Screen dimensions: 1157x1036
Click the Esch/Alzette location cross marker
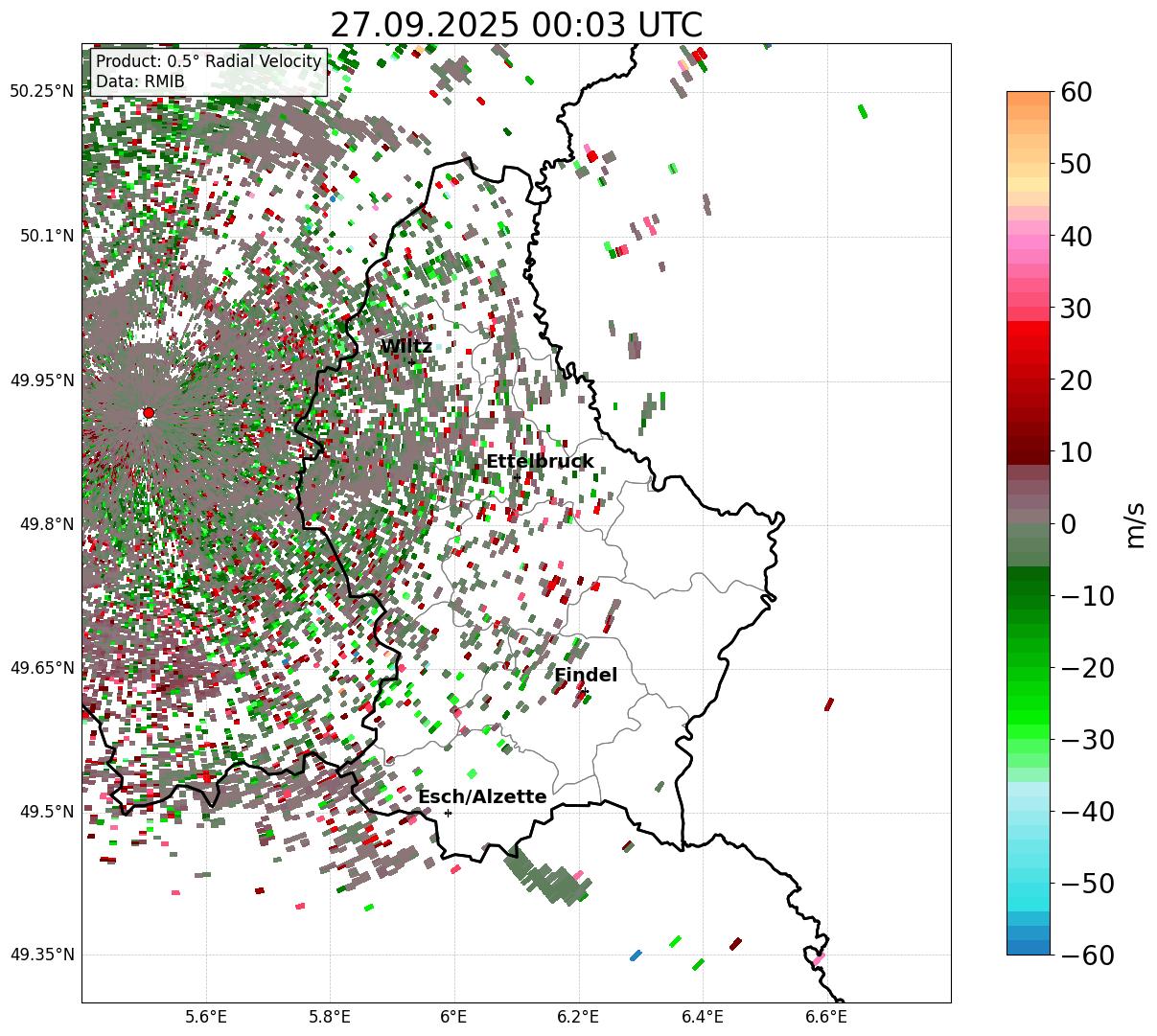[448, 813]
